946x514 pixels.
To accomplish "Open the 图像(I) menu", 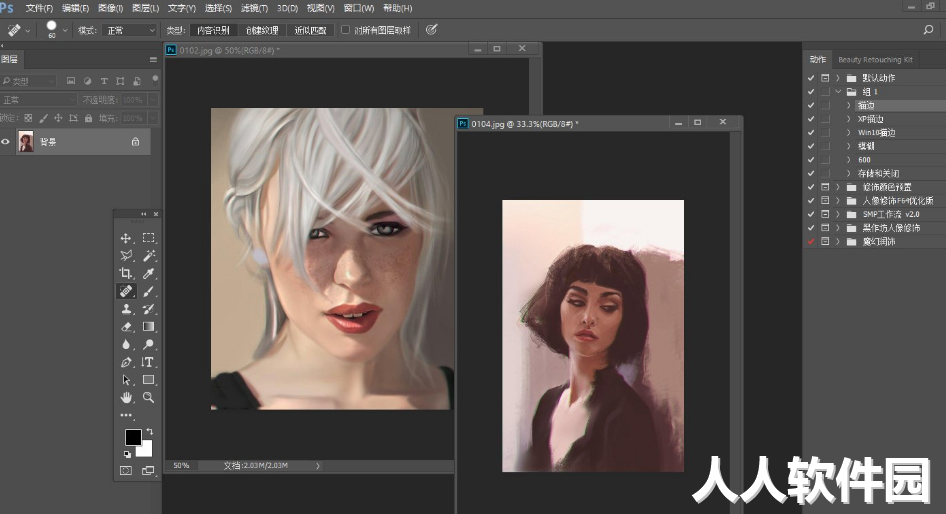I will point(110,8).
